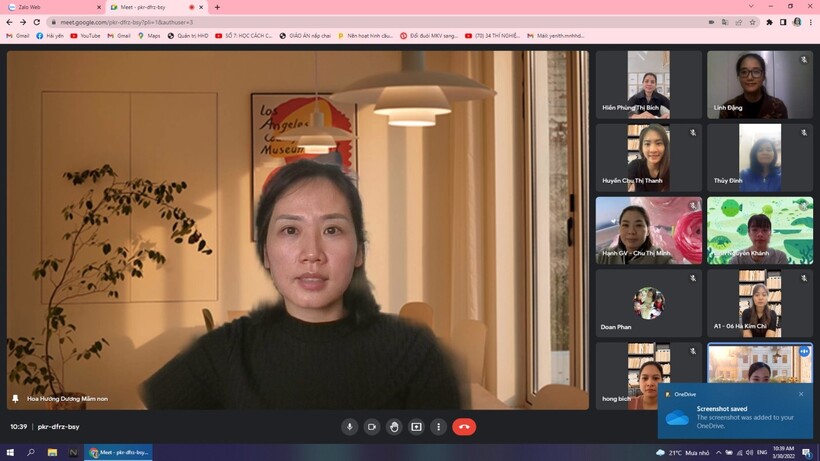Open the more options three-dot menu
Viewport: 820px width, 461px height.
438,427
